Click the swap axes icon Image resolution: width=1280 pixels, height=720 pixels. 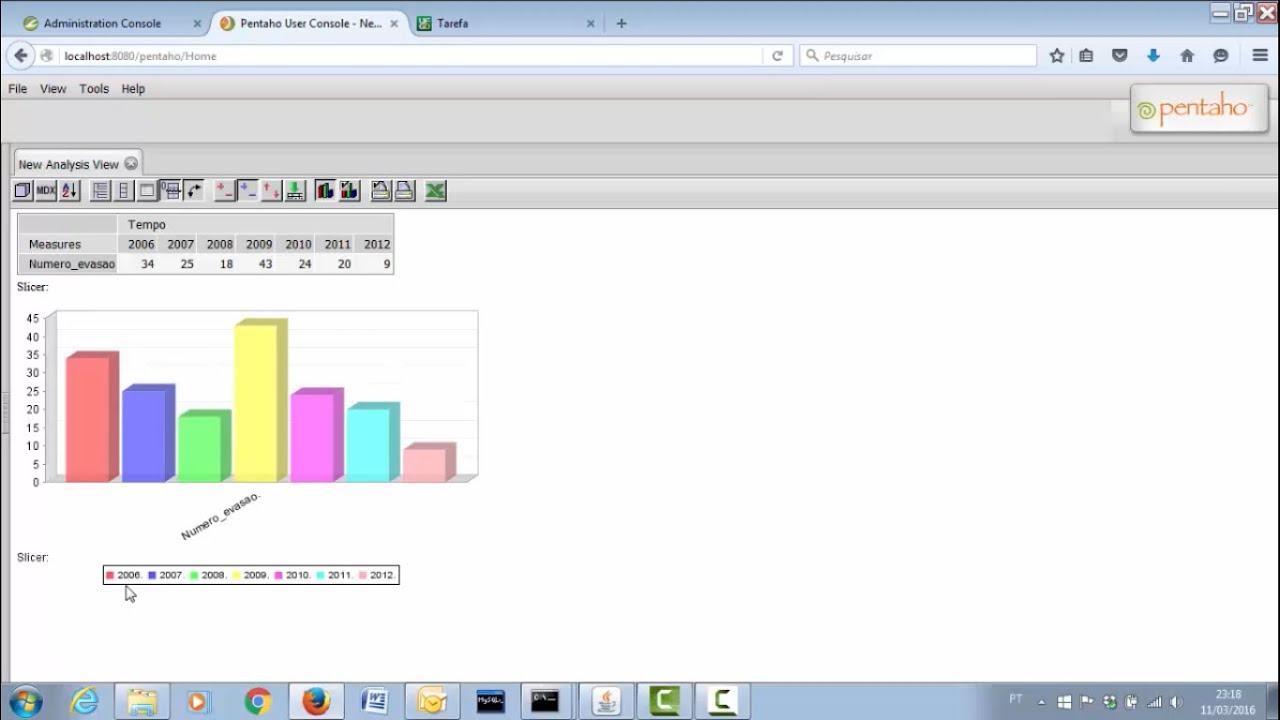click(x=194, y=190)
